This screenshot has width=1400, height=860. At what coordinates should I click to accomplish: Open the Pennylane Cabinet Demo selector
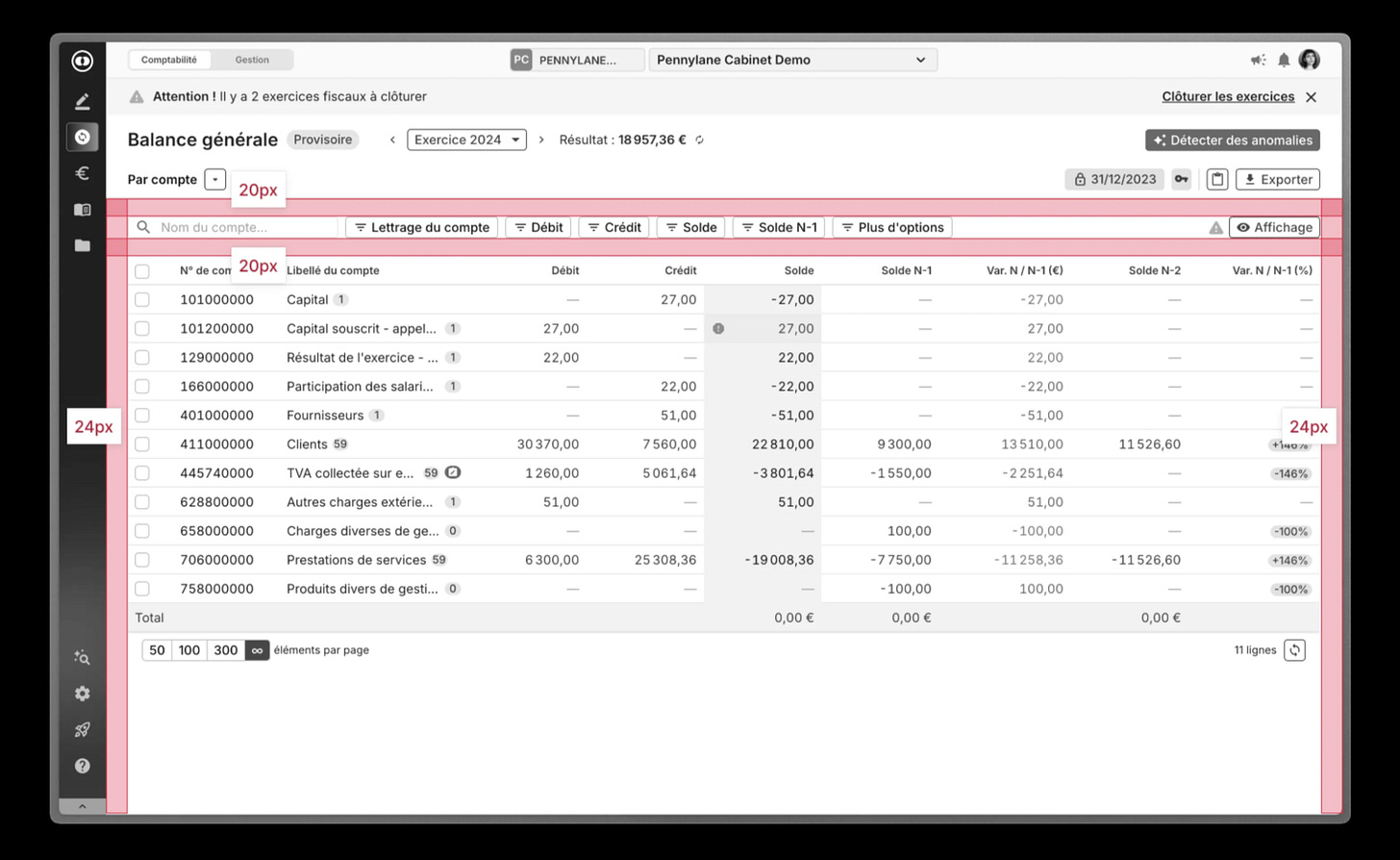click(793, 60)
